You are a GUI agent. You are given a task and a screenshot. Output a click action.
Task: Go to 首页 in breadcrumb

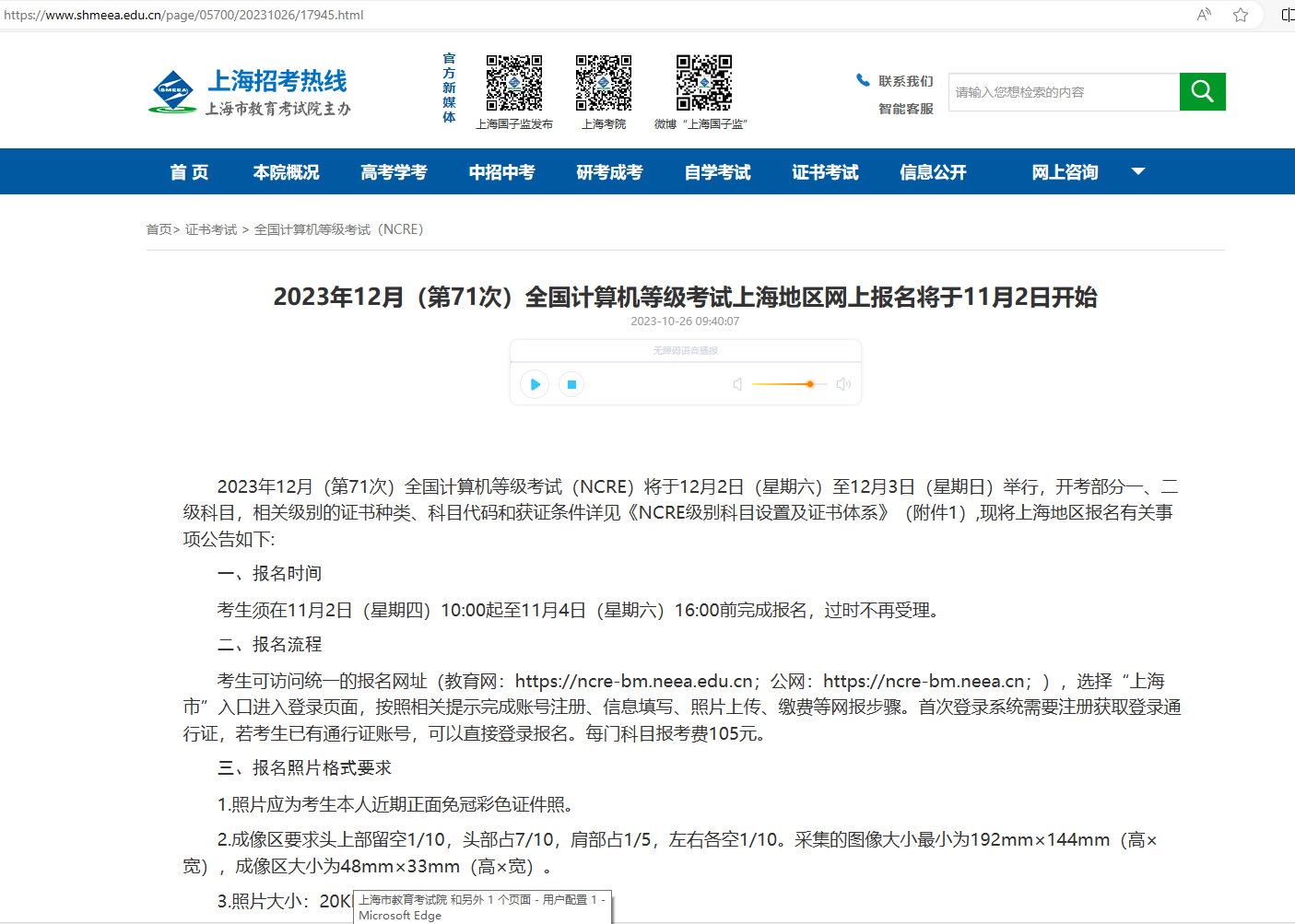tap(159, 229)
